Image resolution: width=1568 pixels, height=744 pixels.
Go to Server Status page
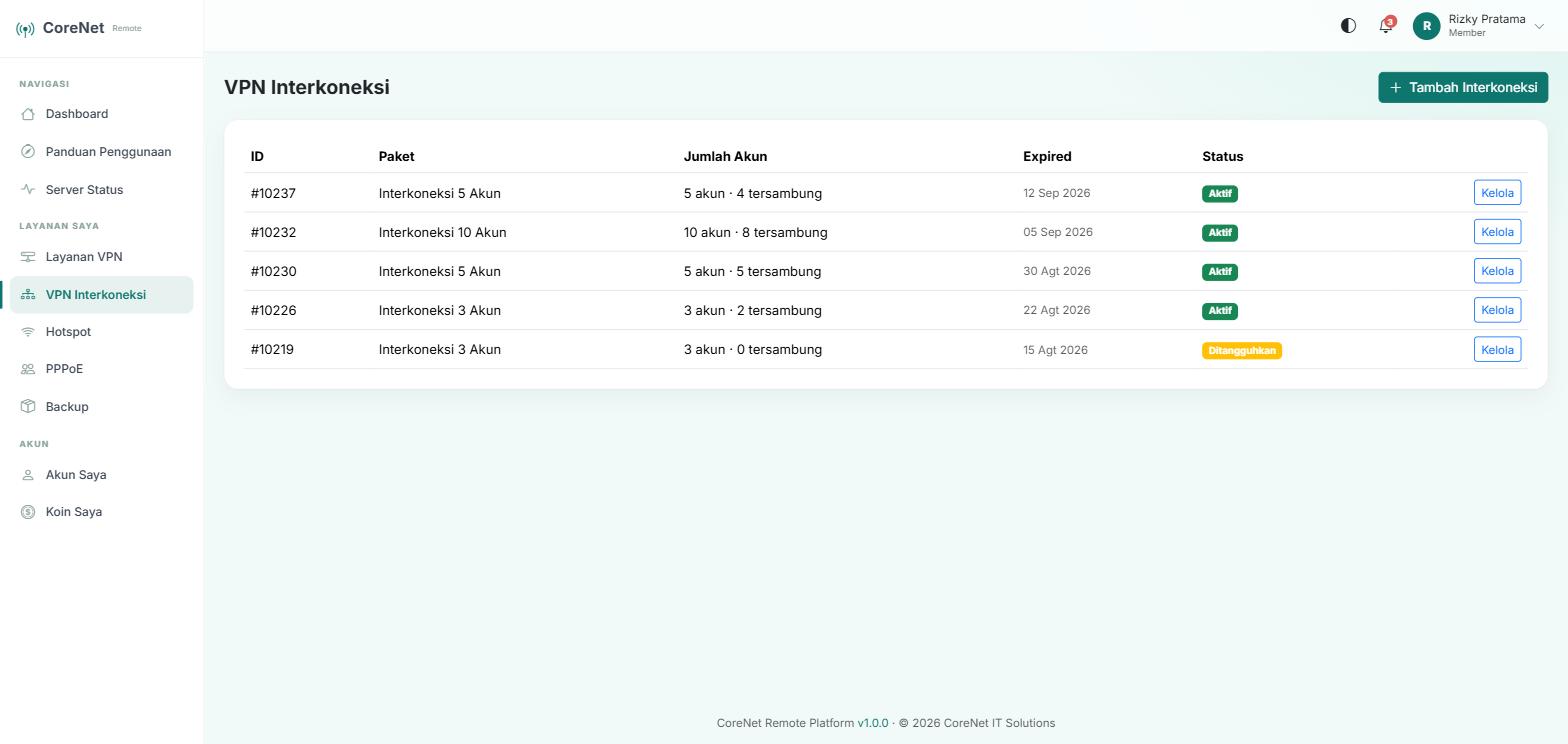(x=101, y=189)
